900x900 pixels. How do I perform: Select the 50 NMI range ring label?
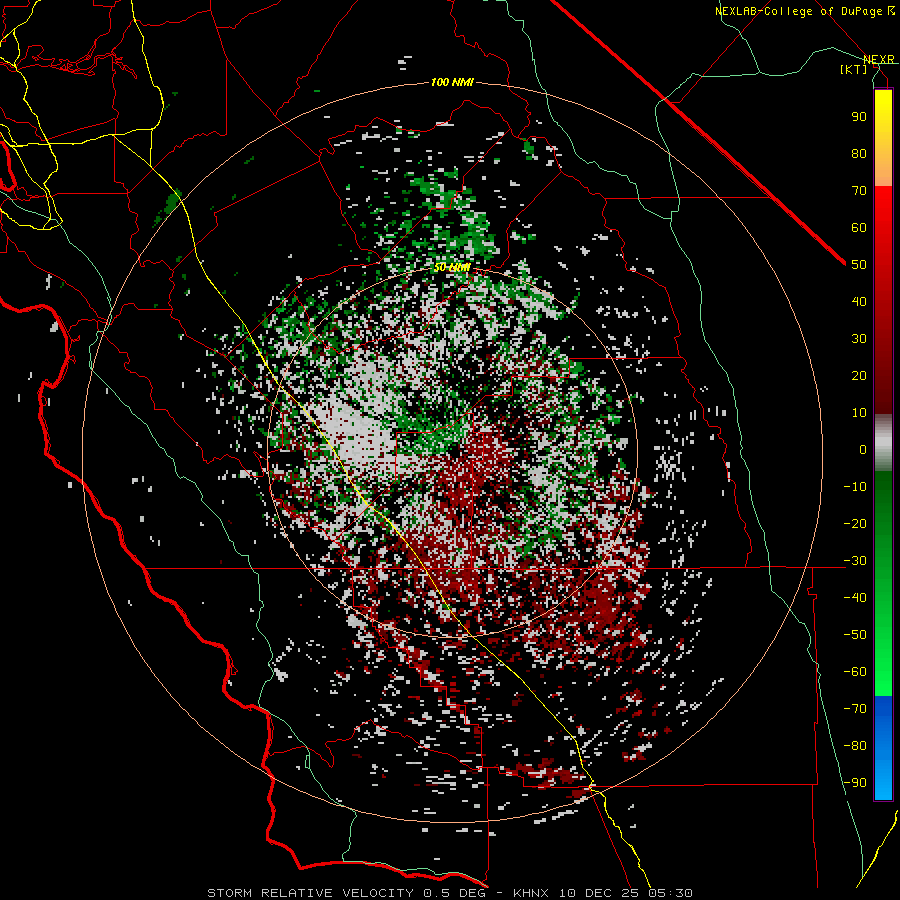452,267
